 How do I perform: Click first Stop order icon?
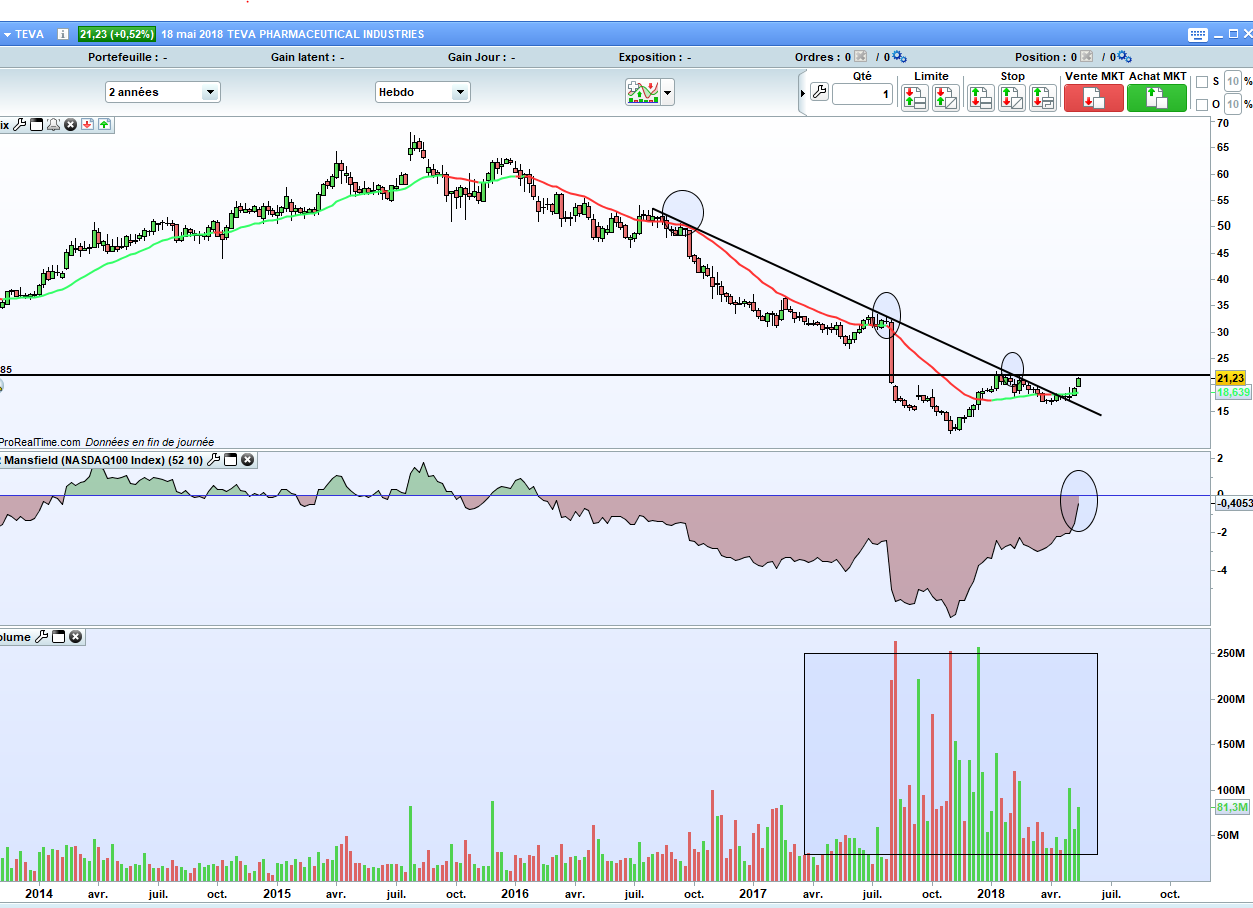coord(980,97)
